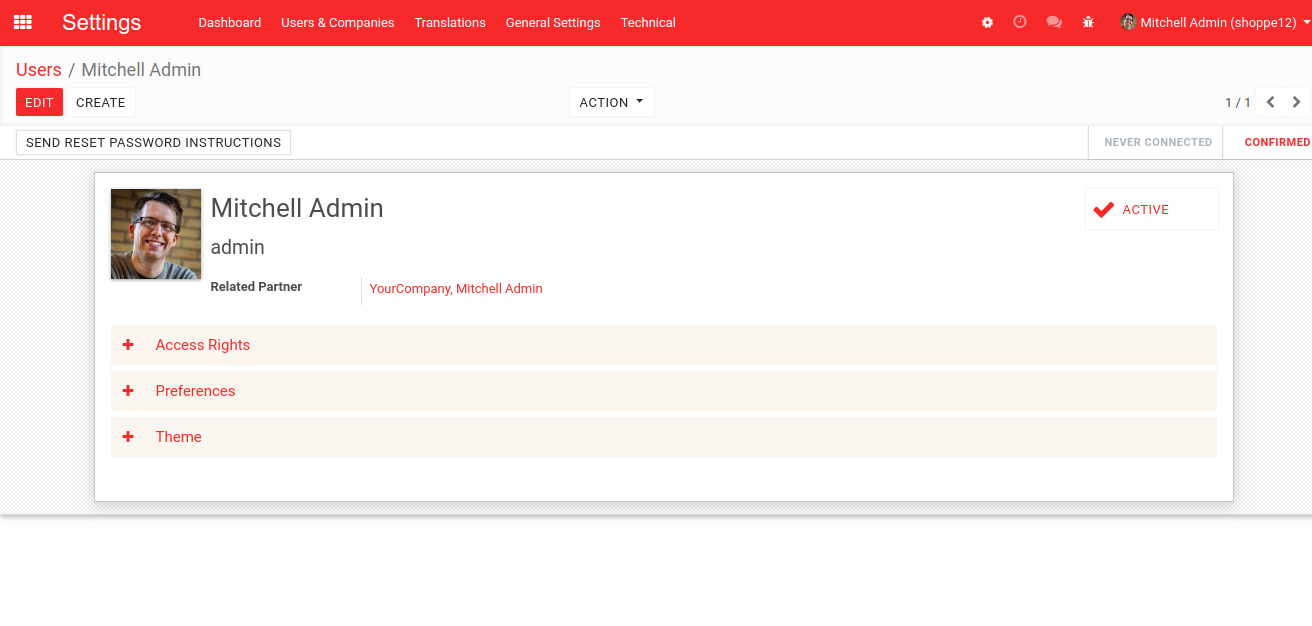The height and width of the screenshot is (626, 1312).
Task: Toggle the Active status button
Action: pyautogui.click(x=1152, y=210)
